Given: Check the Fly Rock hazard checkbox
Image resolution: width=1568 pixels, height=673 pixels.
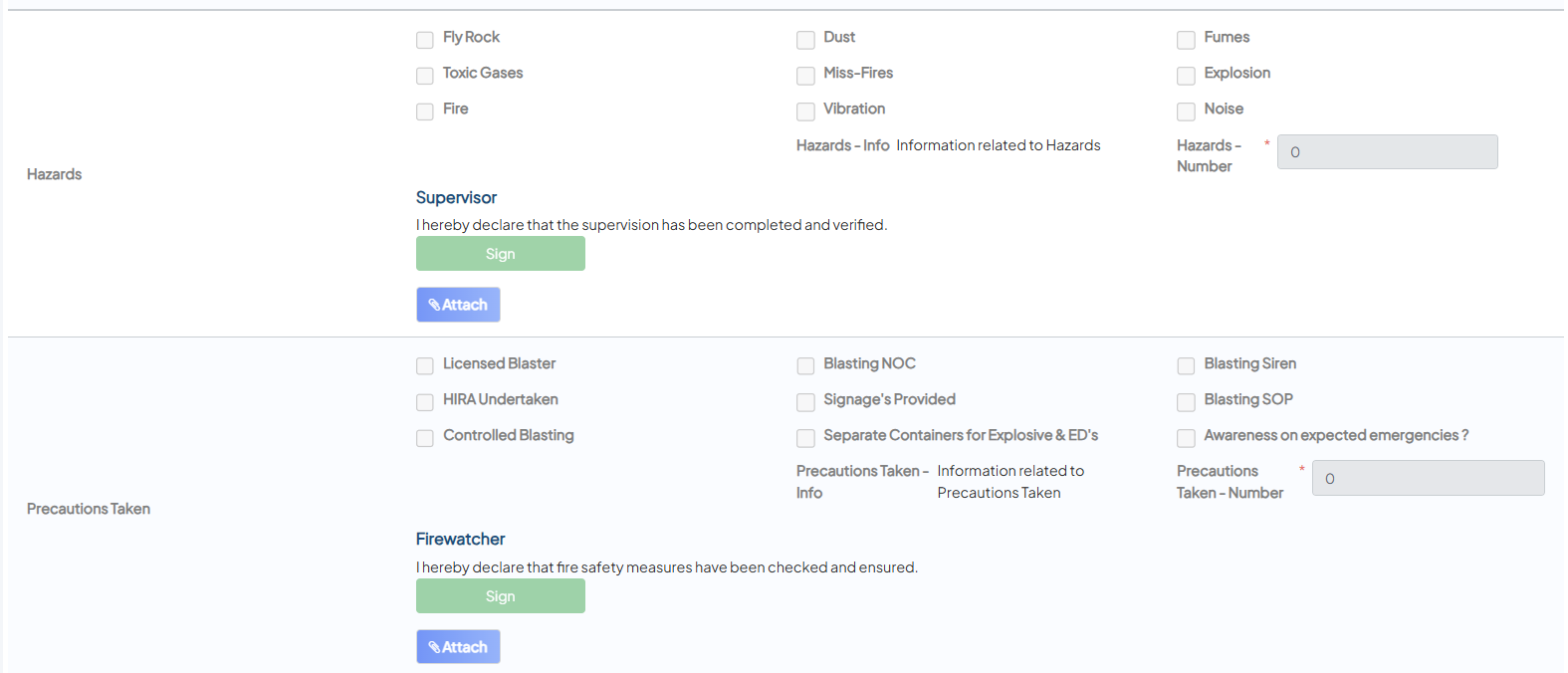Looking at the screenshot, I should tap(425, 40).
